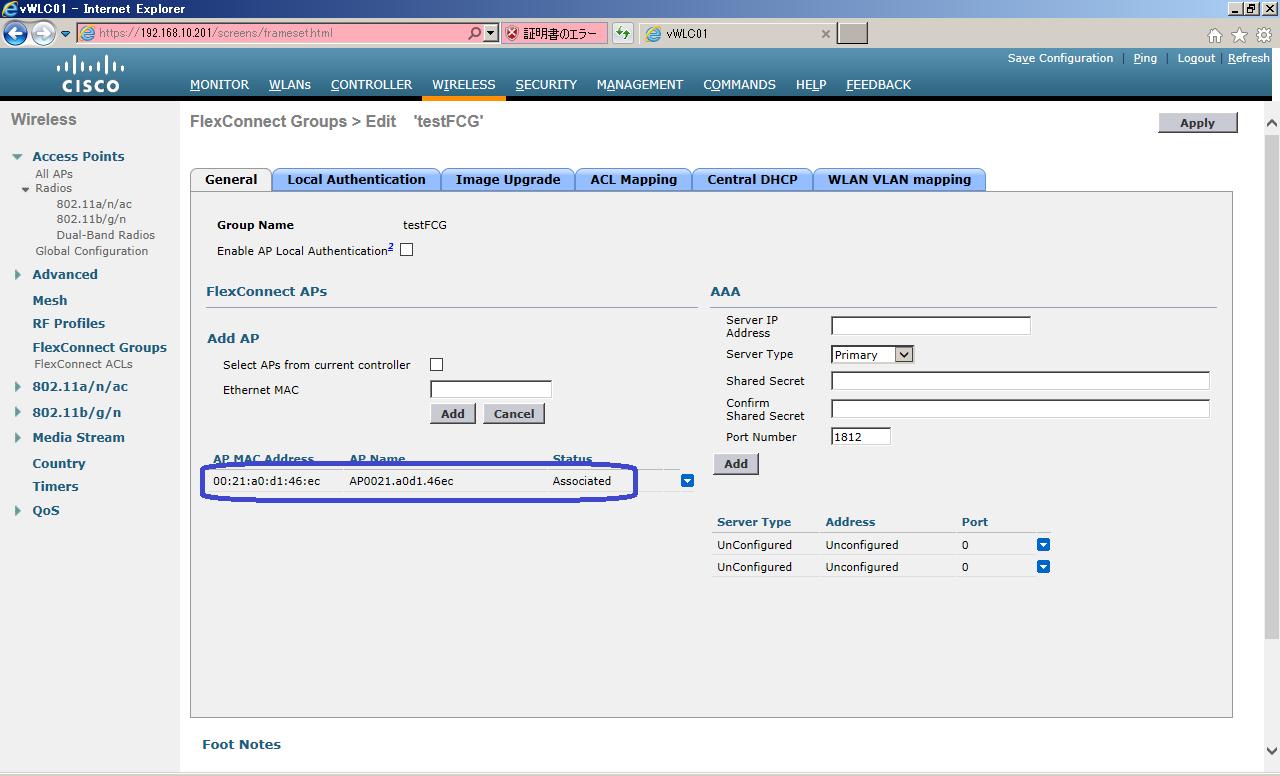Switch to the Central DHCP tab

click(752, 180)
